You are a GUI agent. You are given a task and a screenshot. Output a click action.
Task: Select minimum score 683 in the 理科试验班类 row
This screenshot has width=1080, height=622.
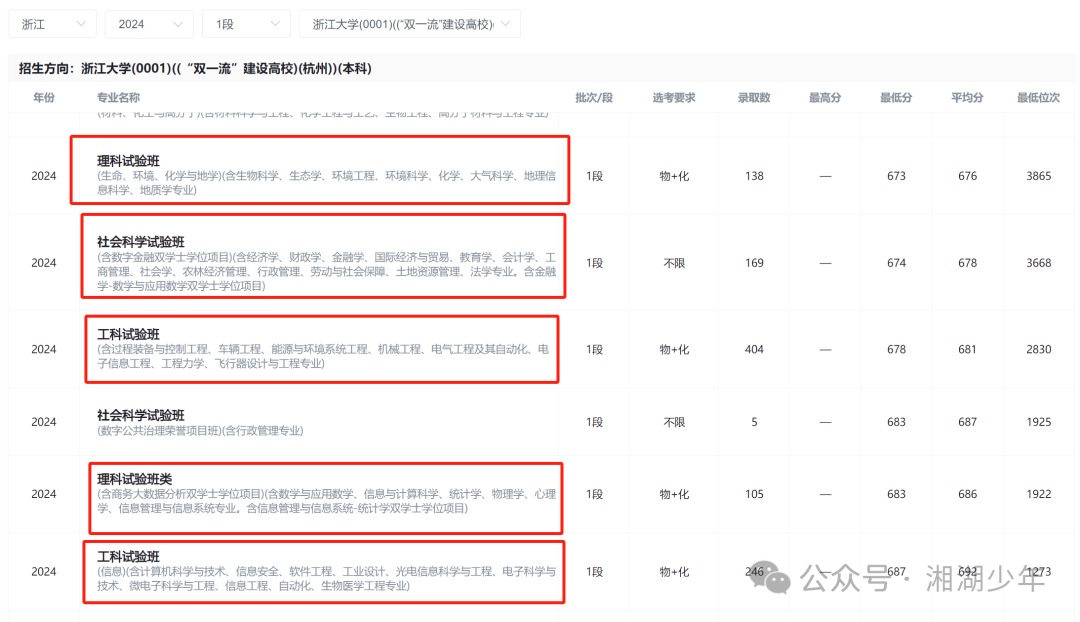pyautogui.click(x=896, y=494)
